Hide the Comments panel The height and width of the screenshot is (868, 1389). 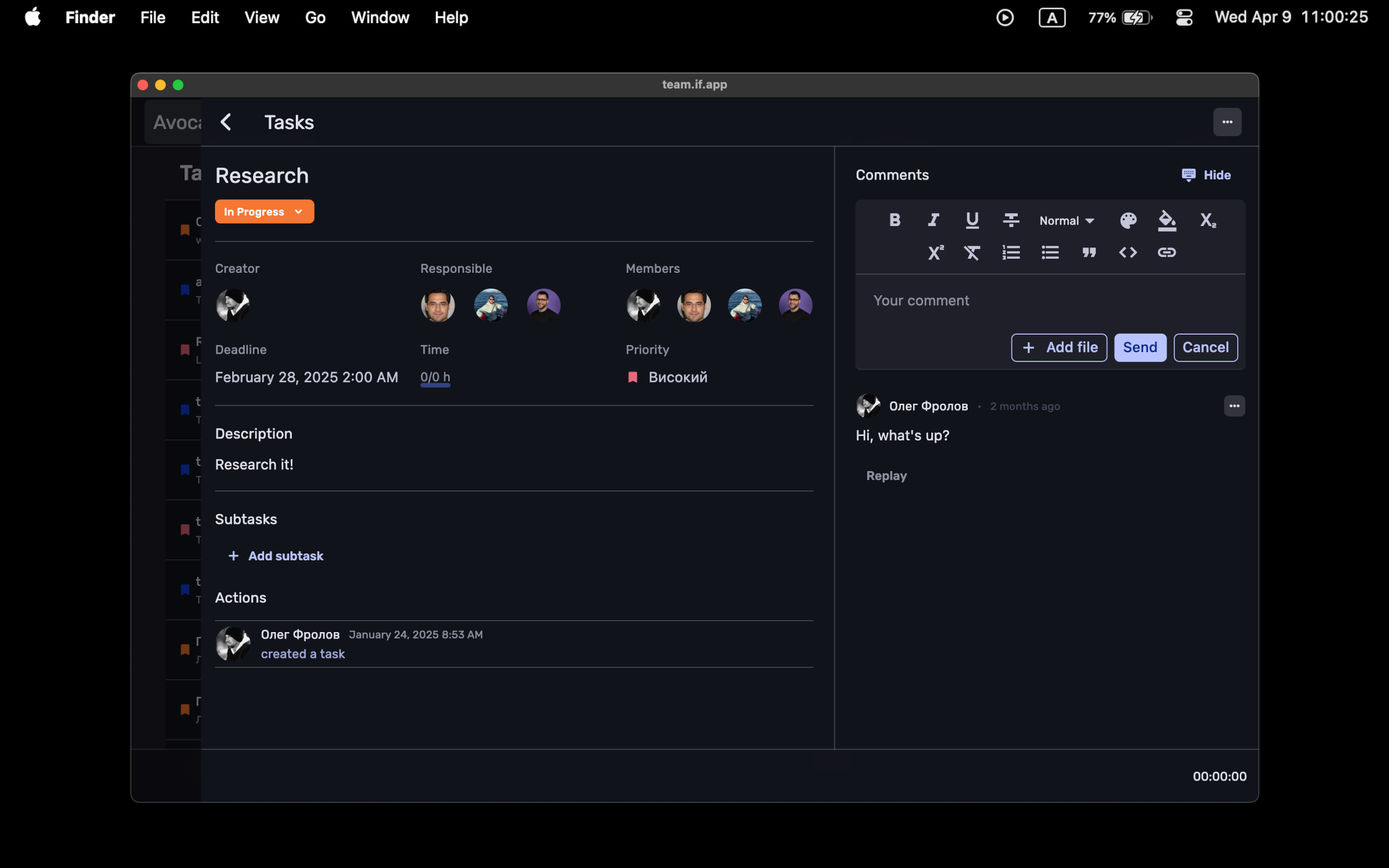click(1206, 175)
